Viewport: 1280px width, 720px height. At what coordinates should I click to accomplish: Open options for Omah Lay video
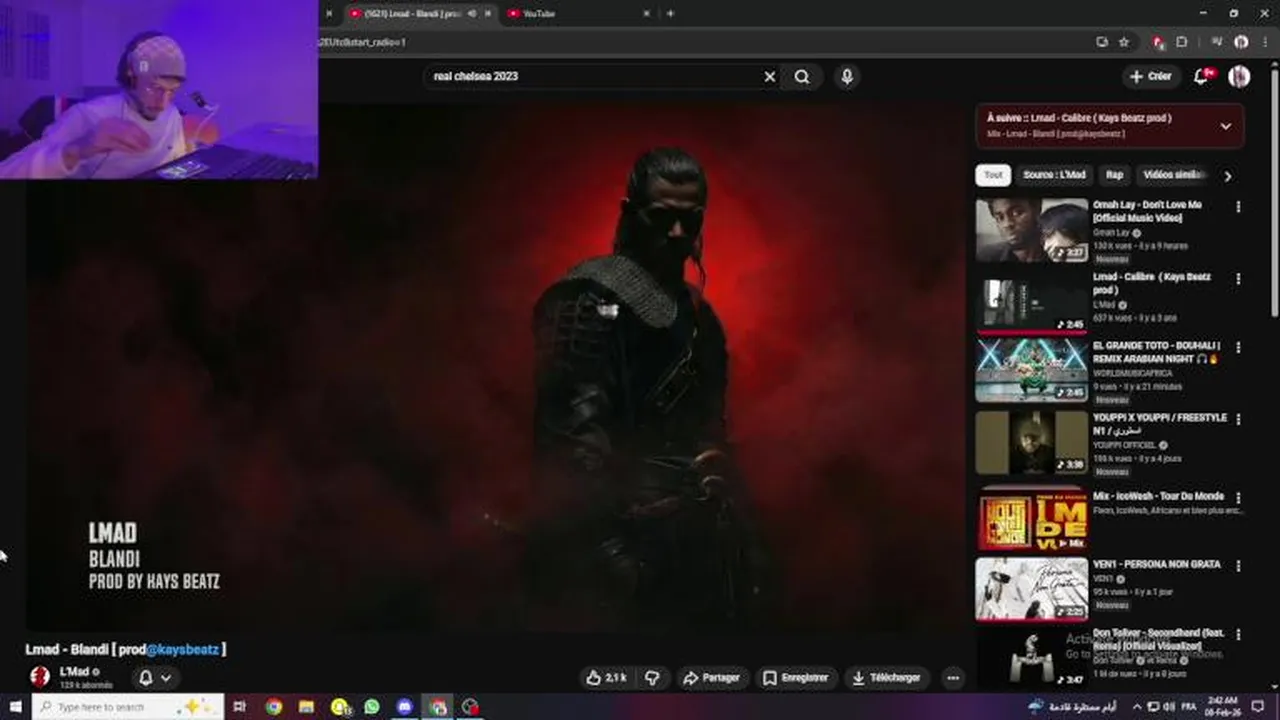coord(1238,207)
